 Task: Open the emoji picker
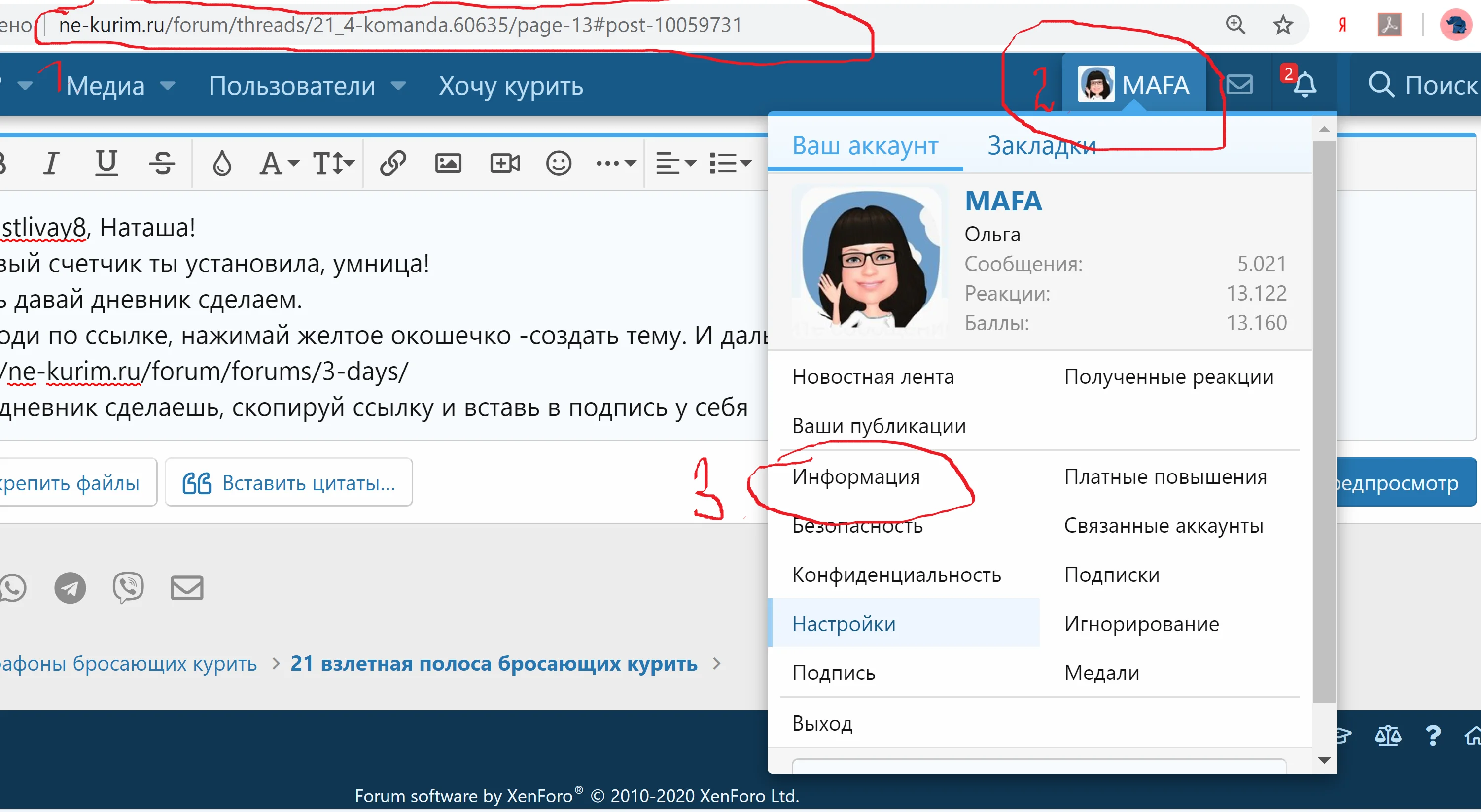click(558, 163)
